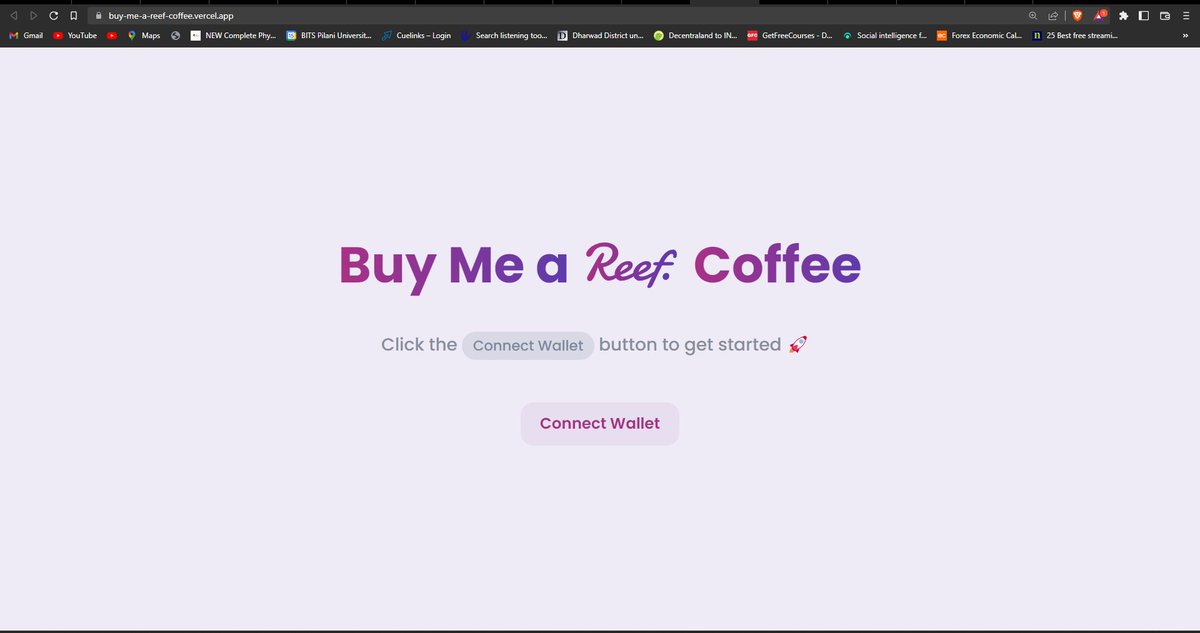Open the extensions puzzle icon
The width and height of the screenshot is (1200, 633).
tap(1124, 16)
